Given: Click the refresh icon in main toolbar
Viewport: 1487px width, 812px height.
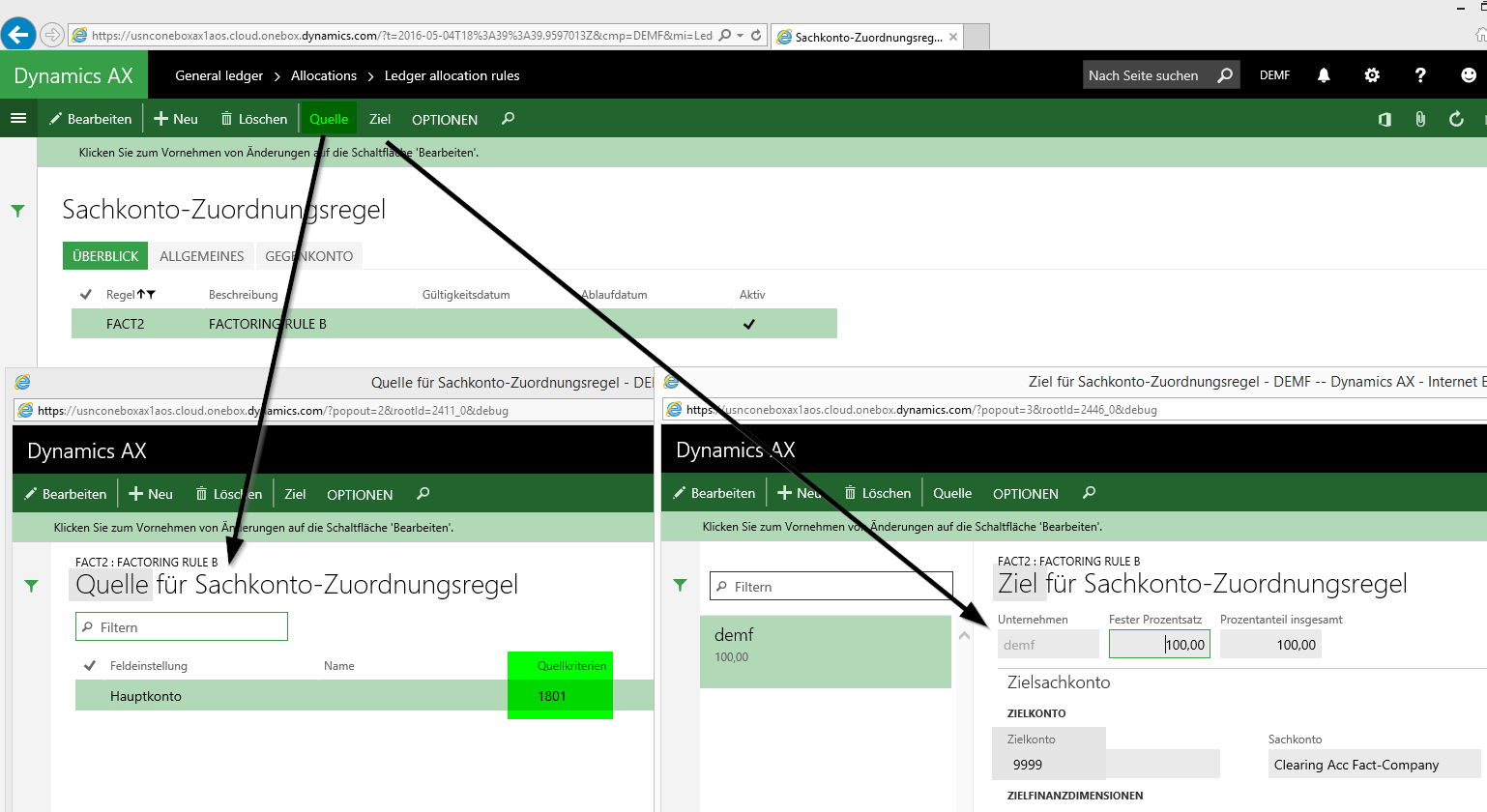Looking at the screenshot, I should [x=1456, y=119].
